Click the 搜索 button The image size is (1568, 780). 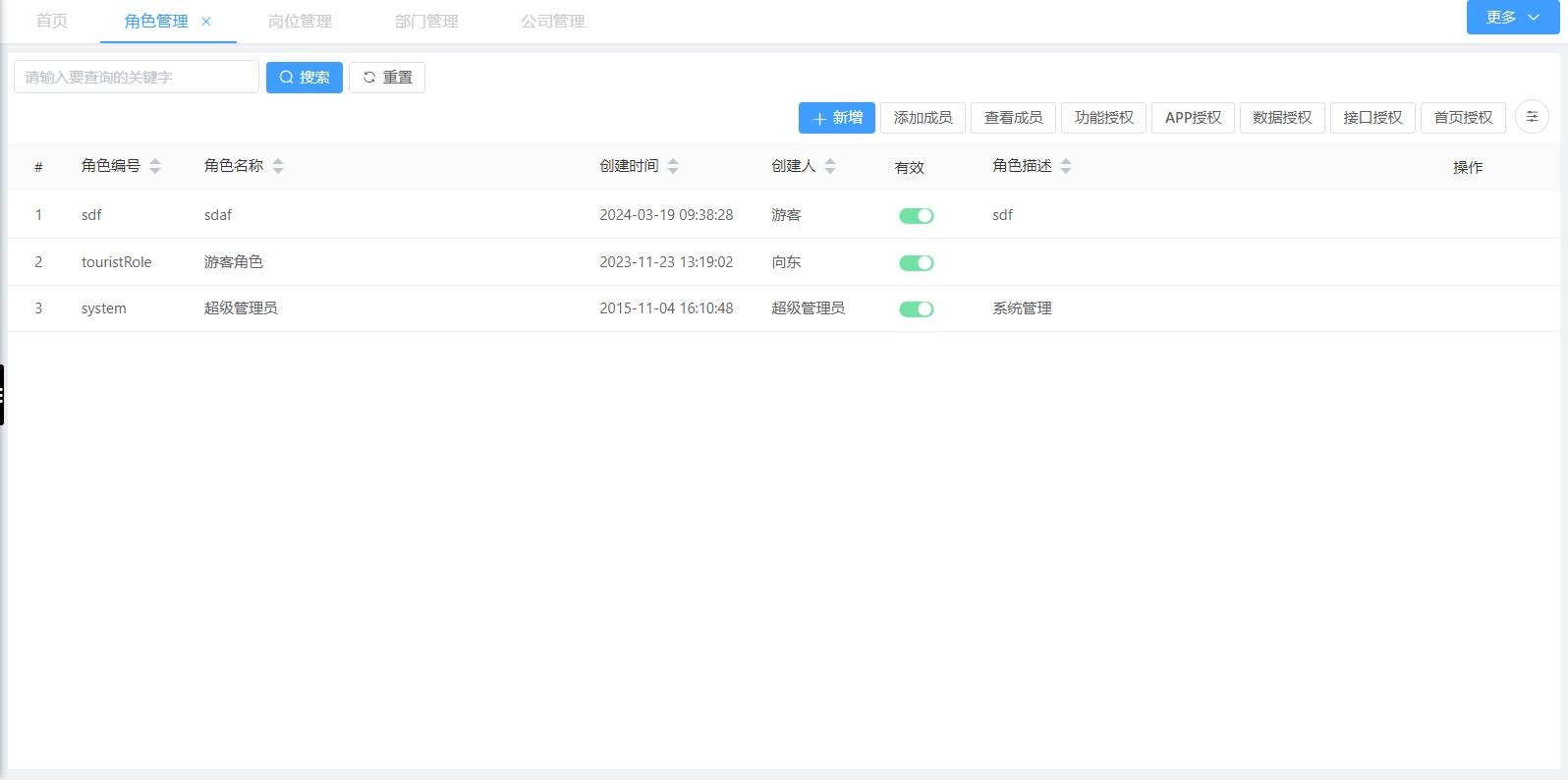click(x=305, y=78)
